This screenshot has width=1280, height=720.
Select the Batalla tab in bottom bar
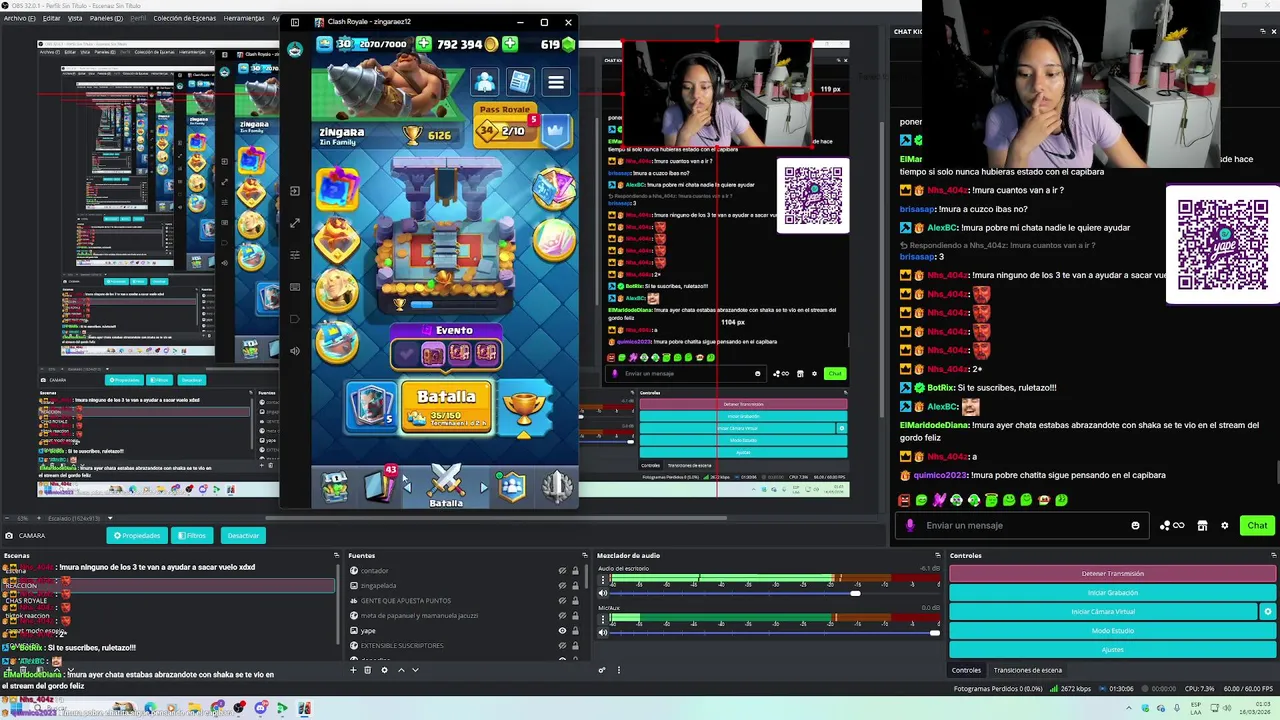[446, 487]
